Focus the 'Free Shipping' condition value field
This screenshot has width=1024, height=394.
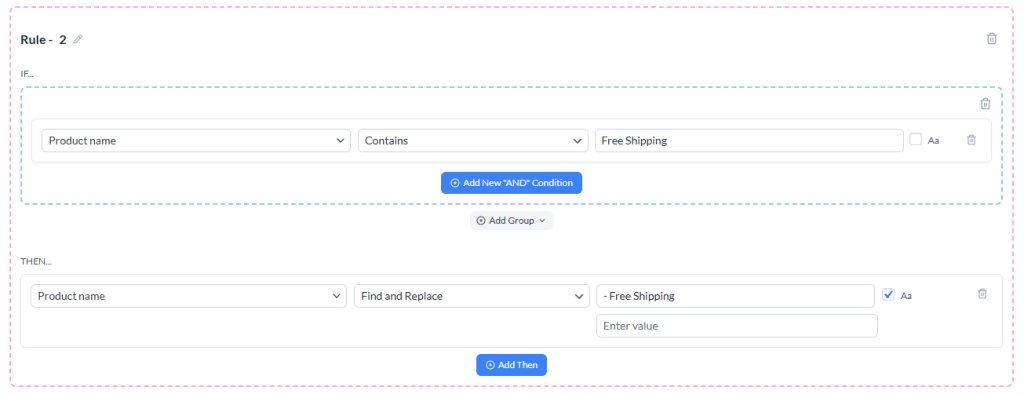coord(749,140)
